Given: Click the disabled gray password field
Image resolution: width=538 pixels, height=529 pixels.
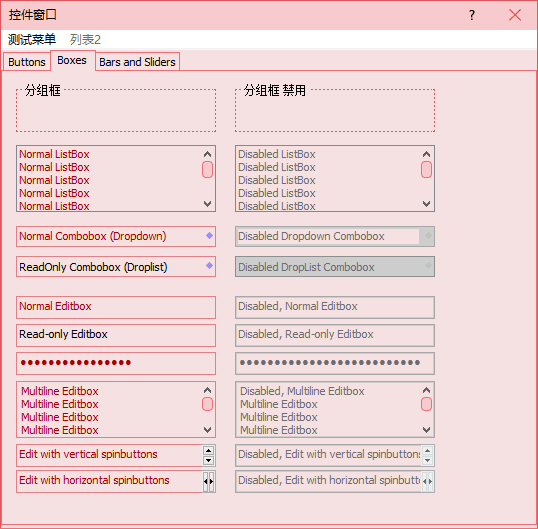Looking at the screenshot, I should pyautogui.click(x=335, y=363).
